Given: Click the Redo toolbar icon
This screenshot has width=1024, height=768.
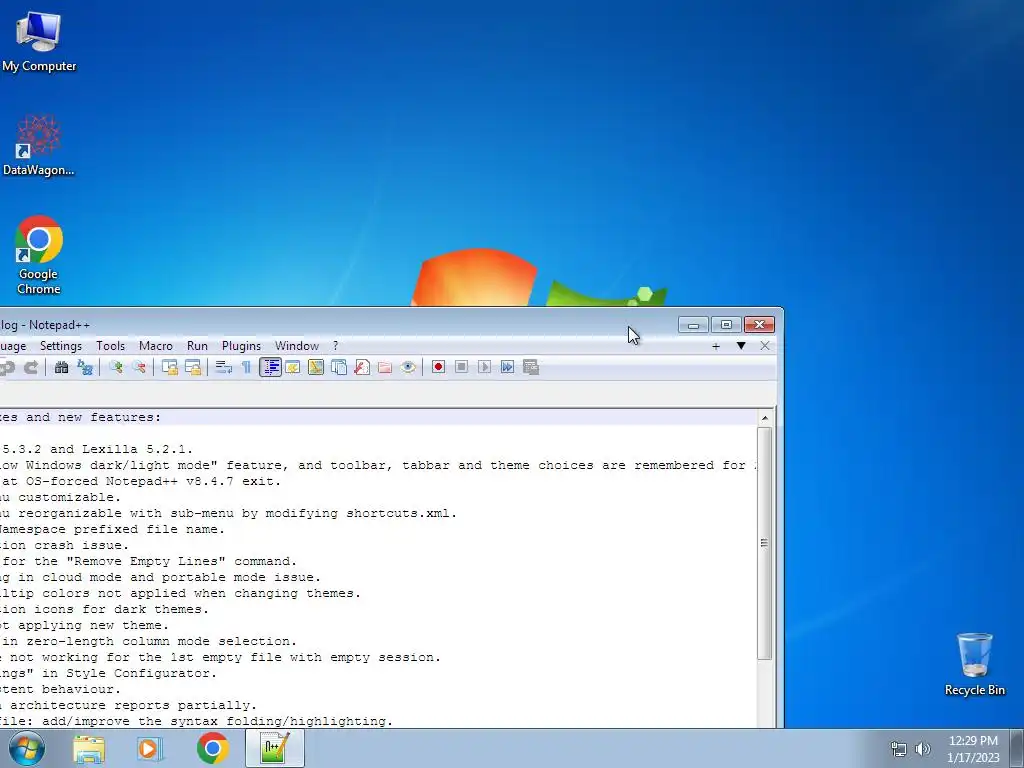Looking at the screenshot, I should tap(30, 368).
